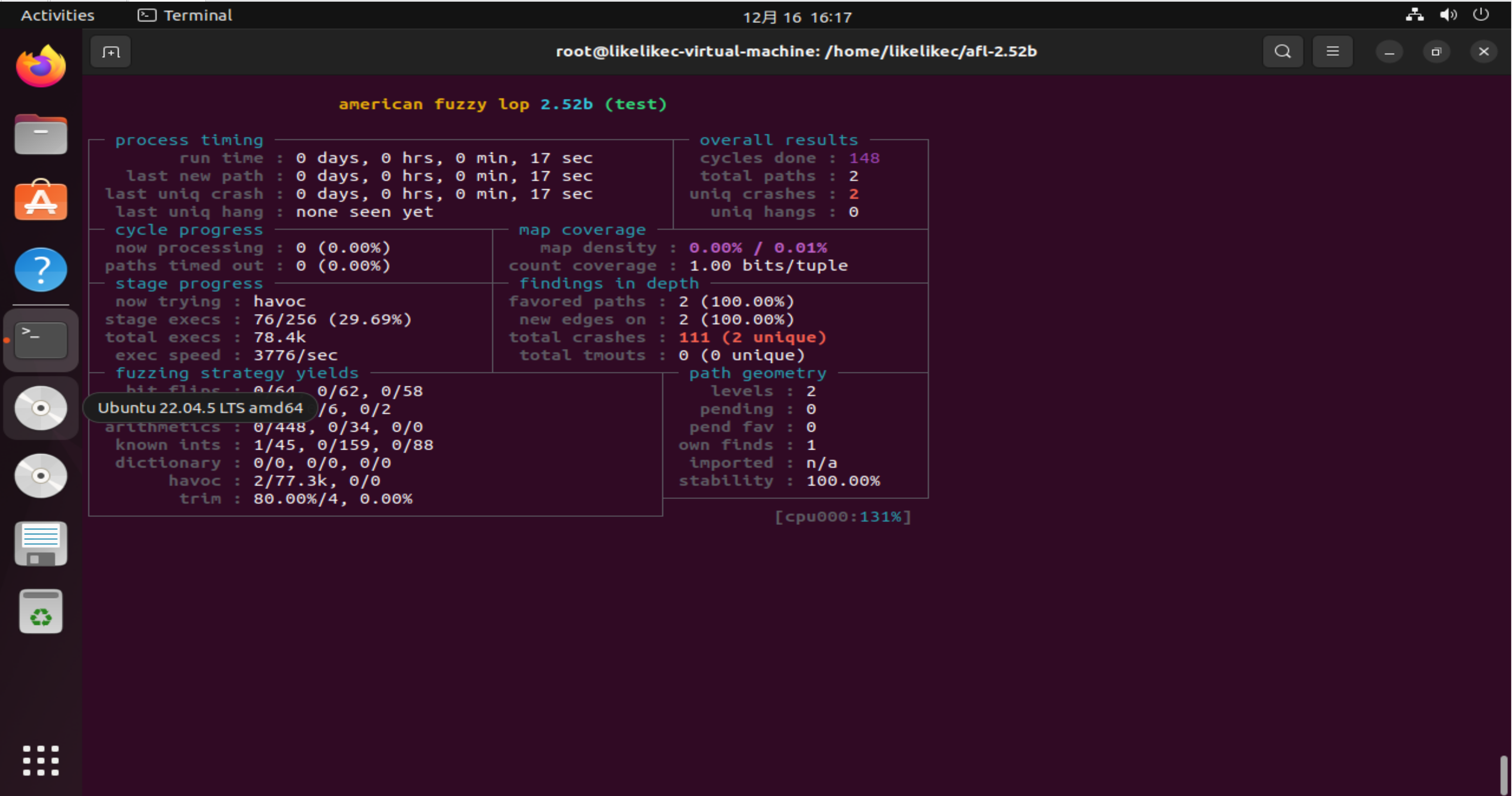The height and width of the screenshot is (796, 1512).
Task: Click the window title root@likelikec-virtual-machine
Action: (797, 52)
